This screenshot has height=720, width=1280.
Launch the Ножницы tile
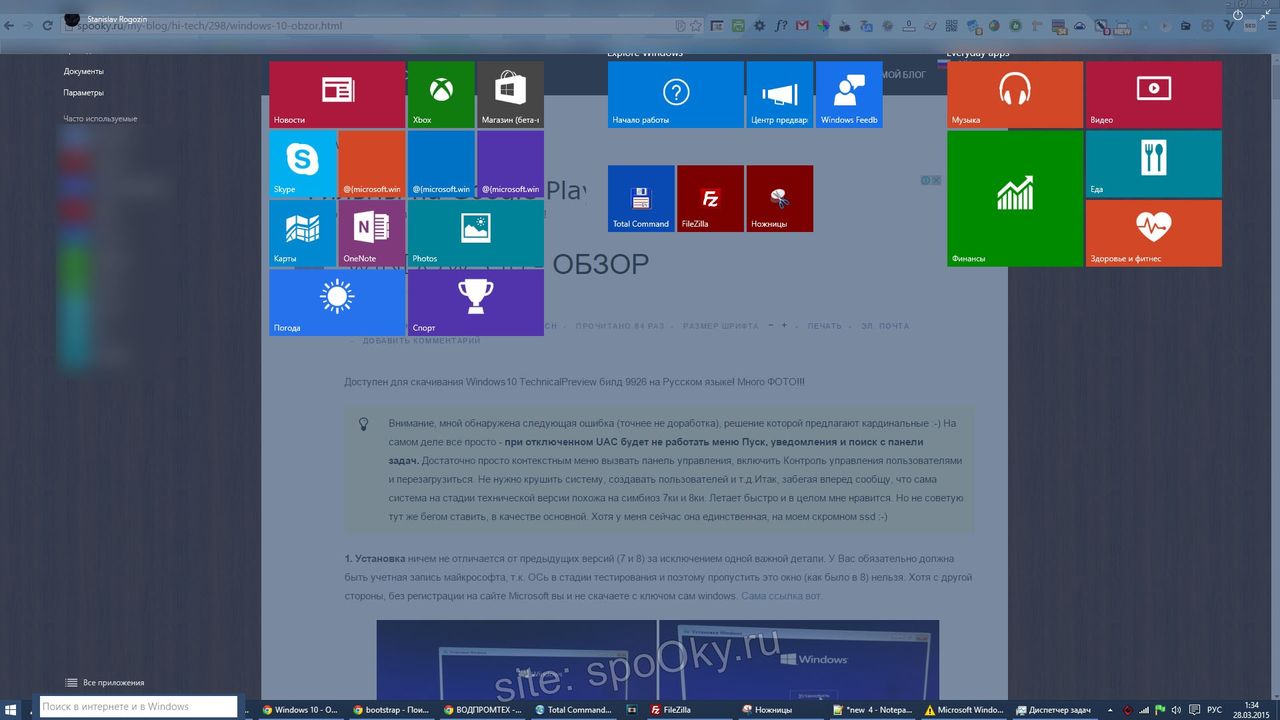(779, 198)
